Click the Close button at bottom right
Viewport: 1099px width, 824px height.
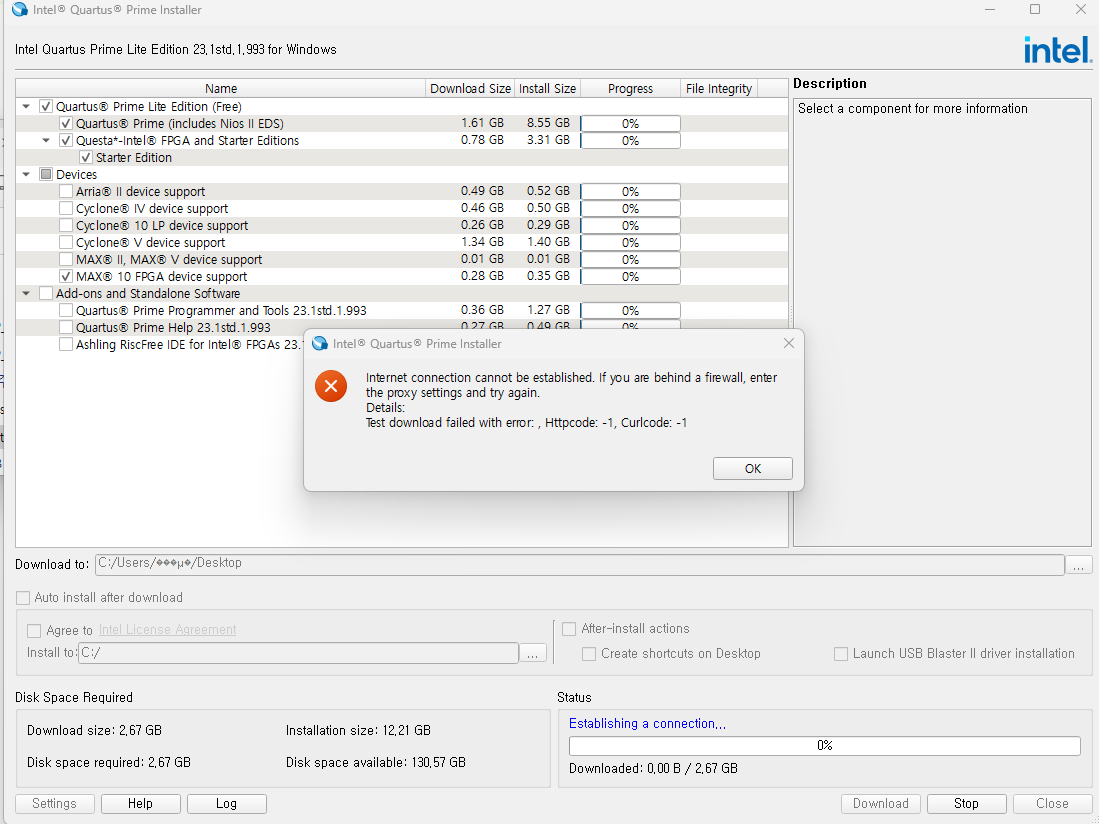pyautogui.click(x=1053, y=804)
